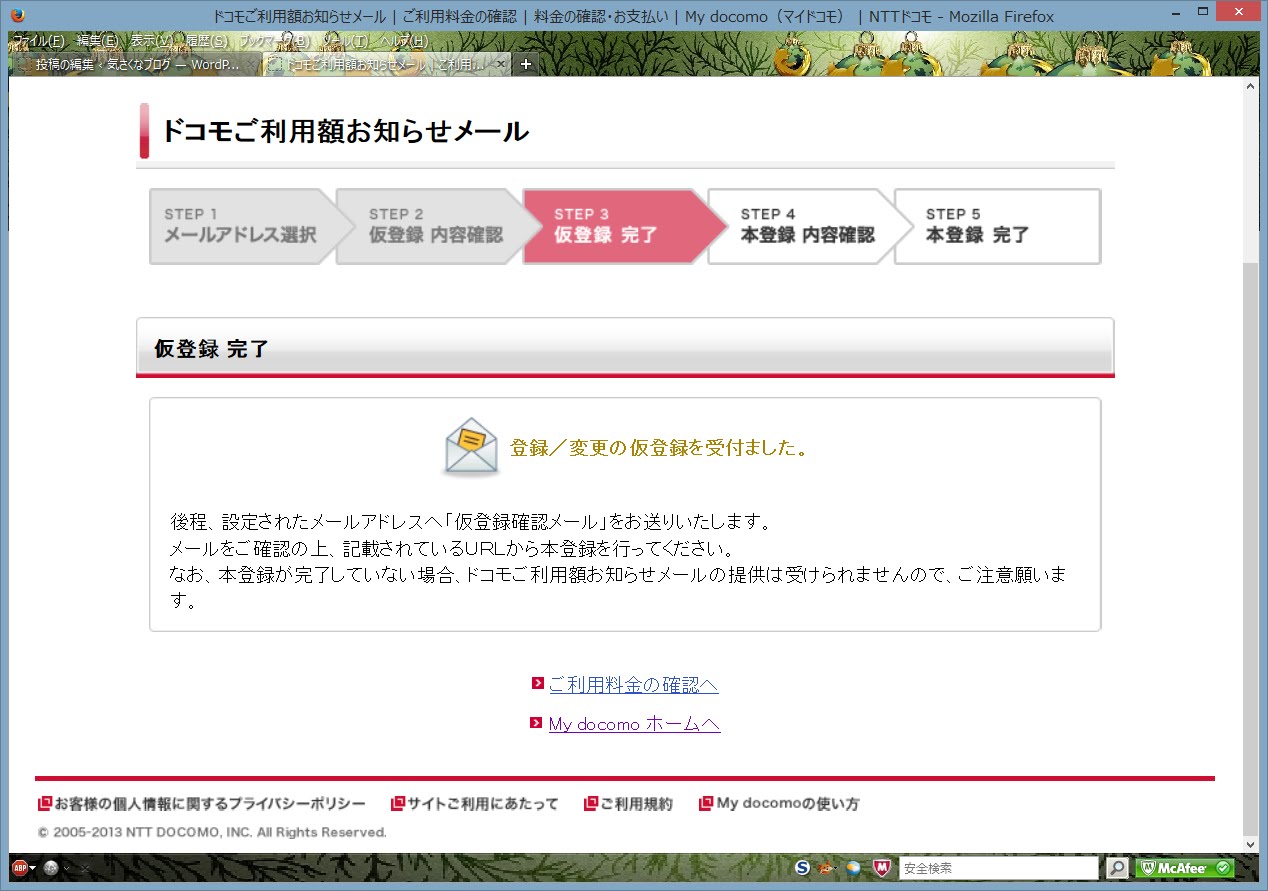Open a new tab with the plus button
Screen dimensions: 1268x891
click(x=526, y=64)
